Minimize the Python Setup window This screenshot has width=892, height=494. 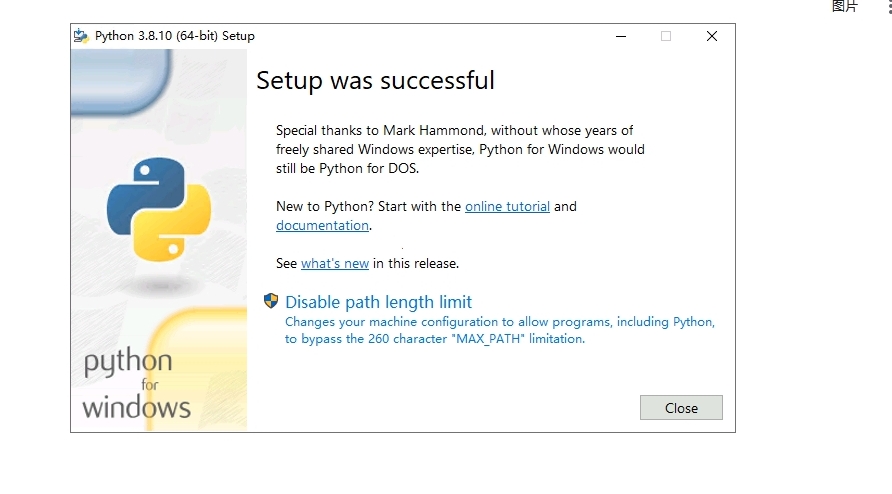point(620,36)
